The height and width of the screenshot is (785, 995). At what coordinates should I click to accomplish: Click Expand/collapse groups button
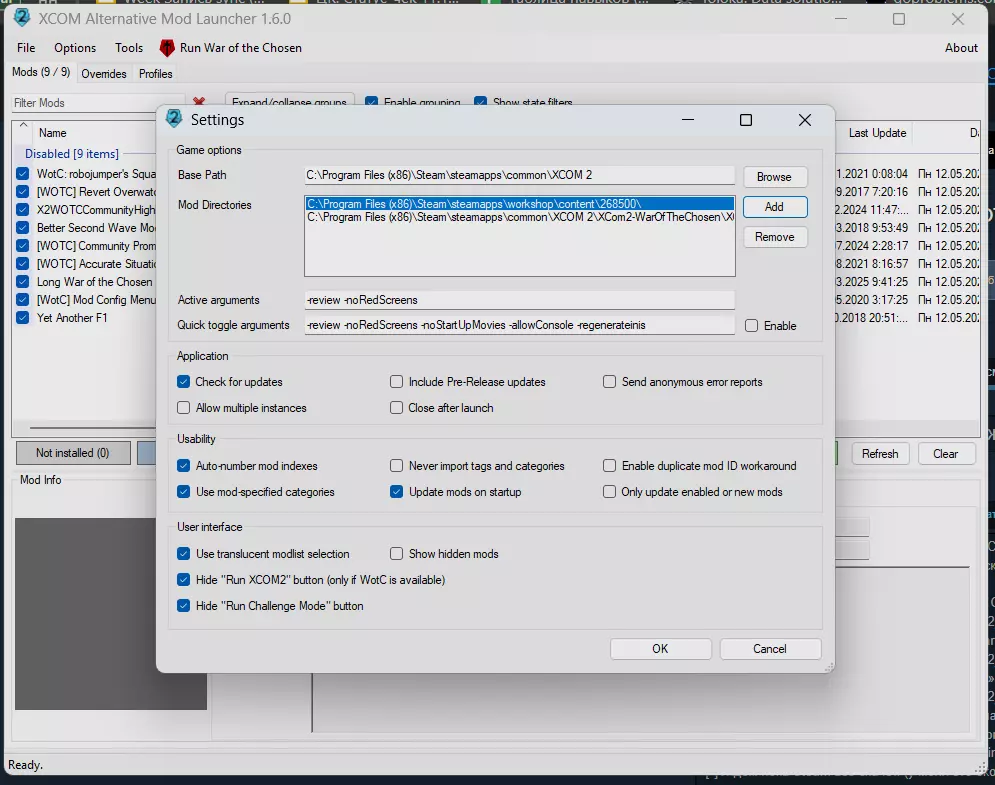[x=289, y=102]
